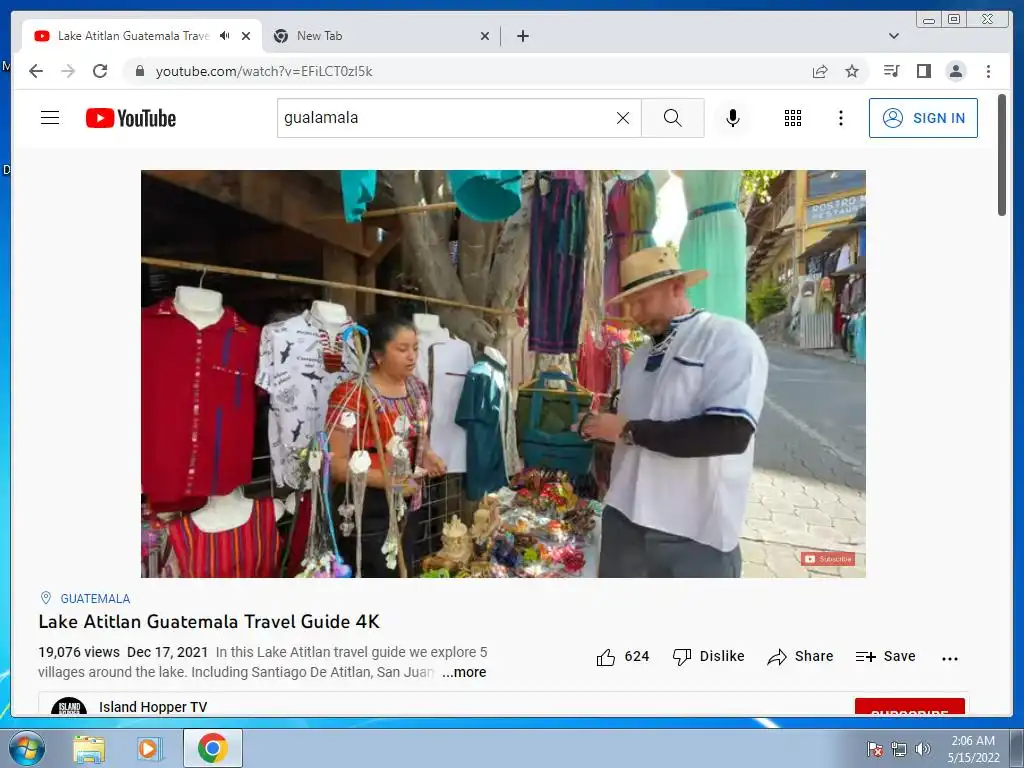Click the video title text
The height and width of the screenshot is (768, 1024).
(209, 621)
